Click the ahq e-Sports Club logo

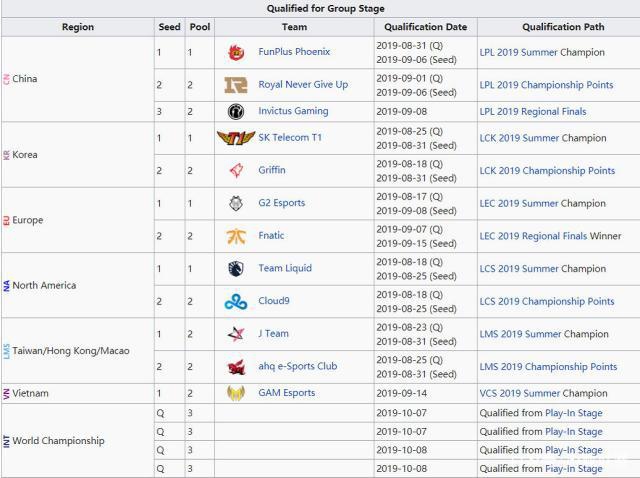point(236,367)
